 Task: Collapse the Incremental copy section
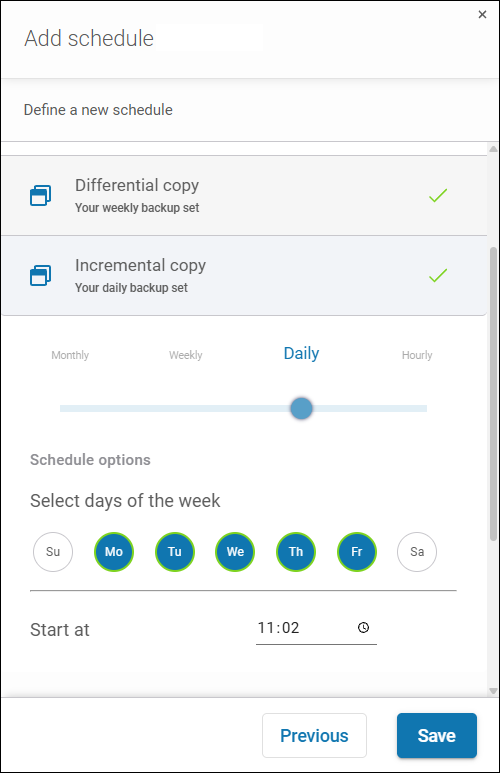click(244, 275)
